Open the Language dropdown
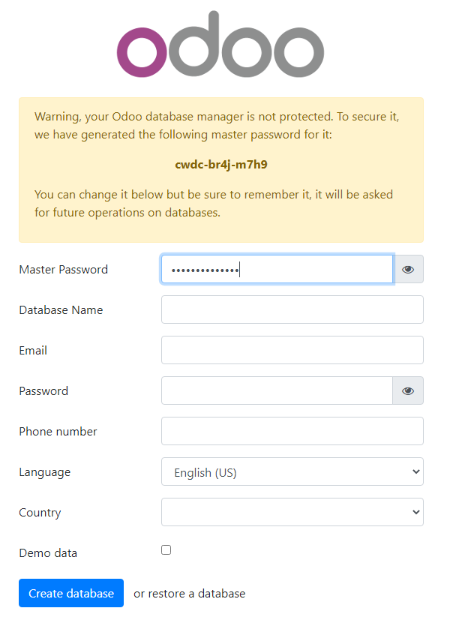 [x=292, y=472]
